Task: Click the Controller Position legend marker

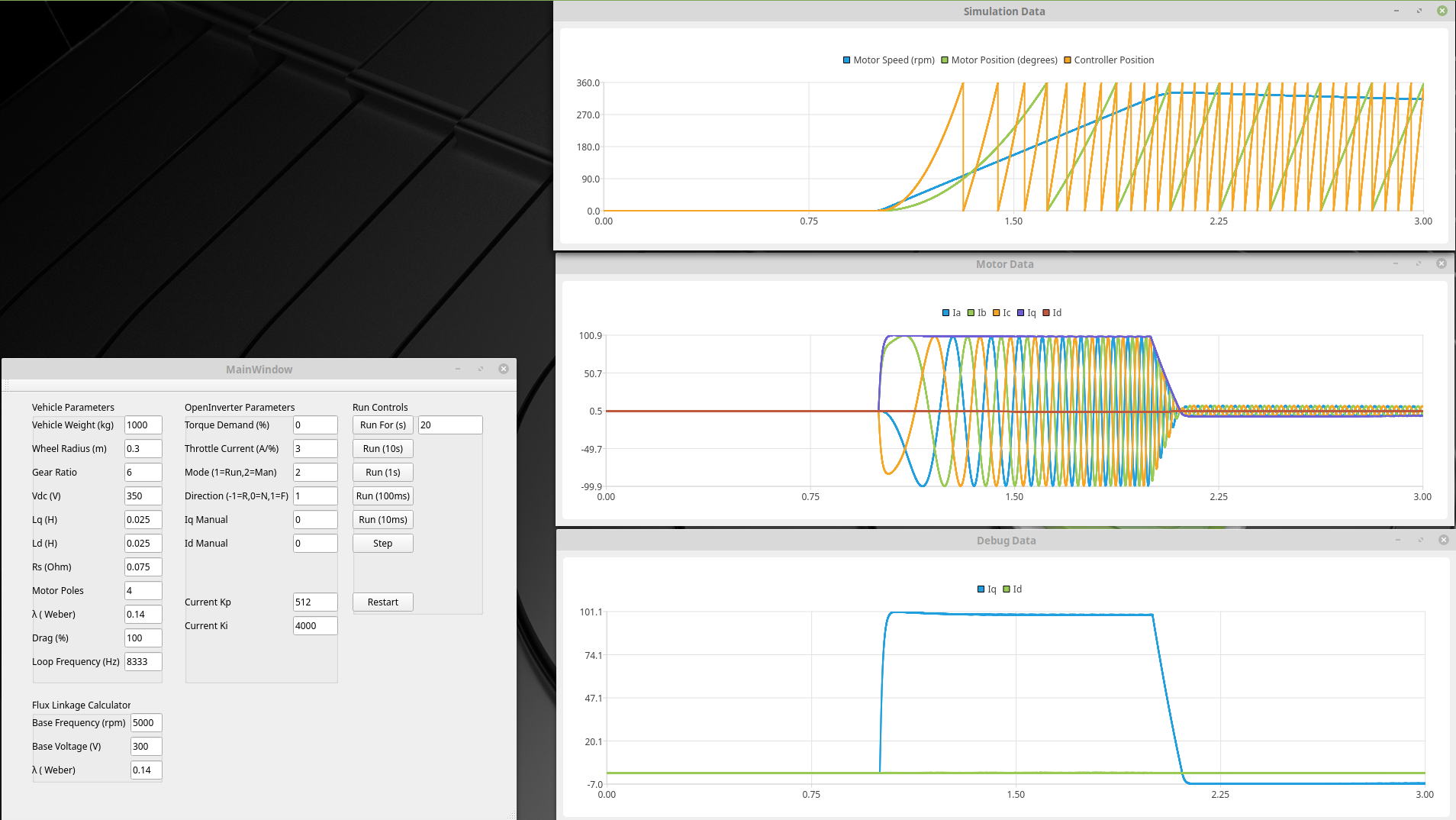Action: pos(1068,60)
